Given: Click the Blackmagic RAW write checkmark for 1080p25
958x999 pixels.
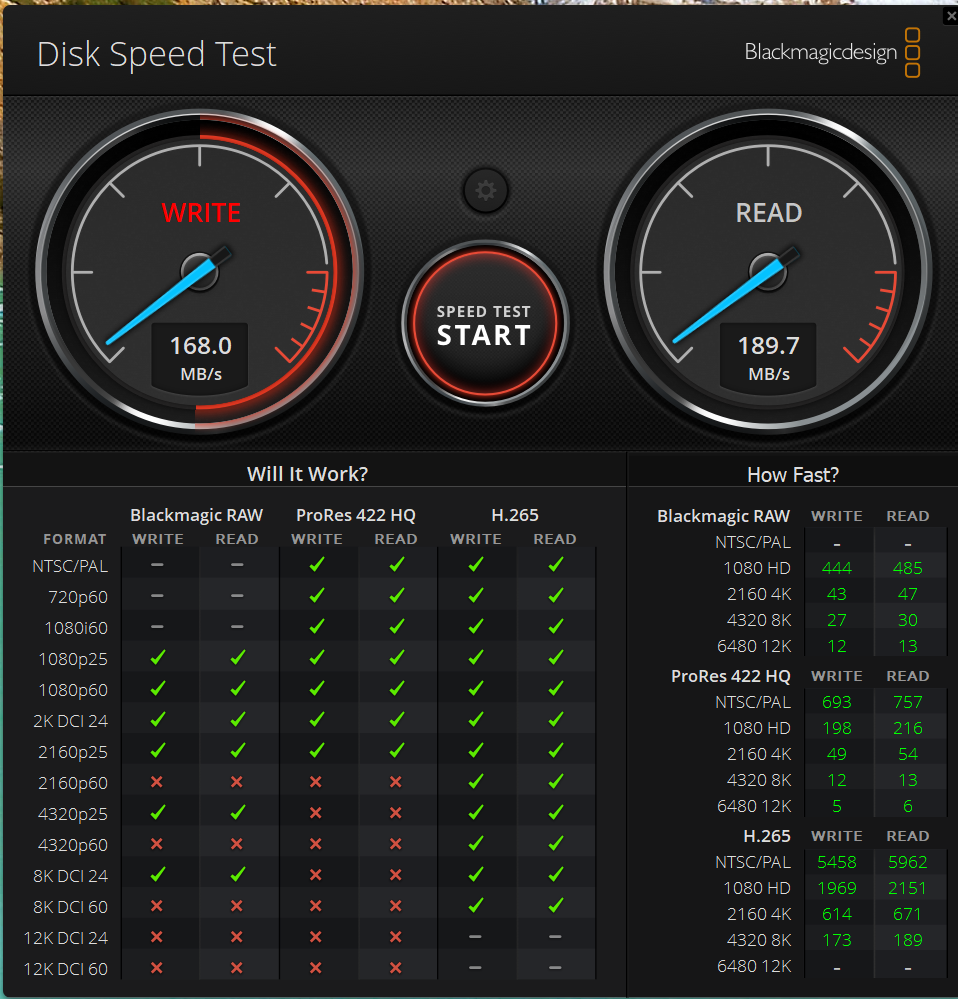Looking at the screenshot, I should click(157, 658).
